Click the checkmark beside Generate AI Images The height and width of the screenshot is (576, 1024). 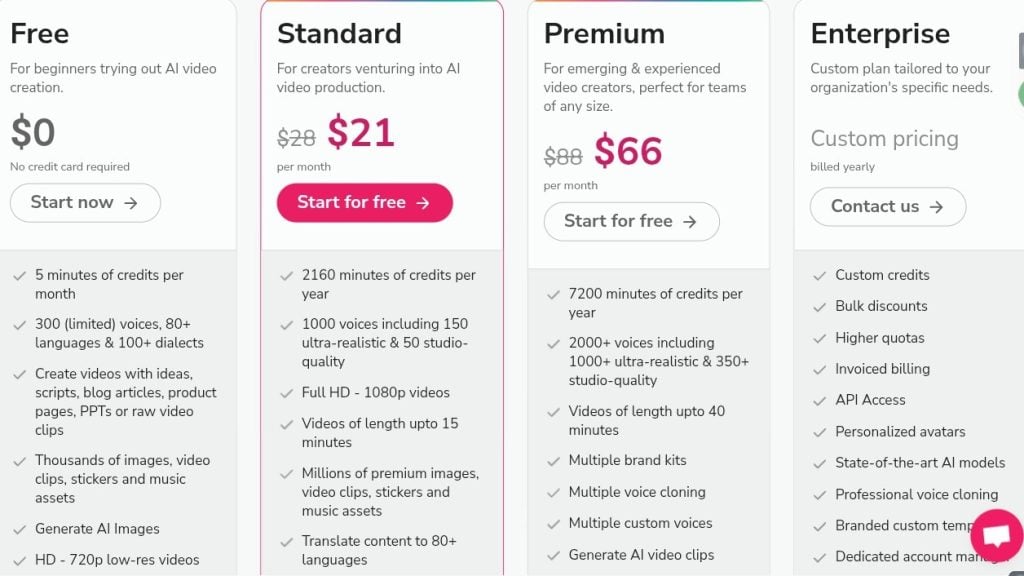tap(19, 529)
